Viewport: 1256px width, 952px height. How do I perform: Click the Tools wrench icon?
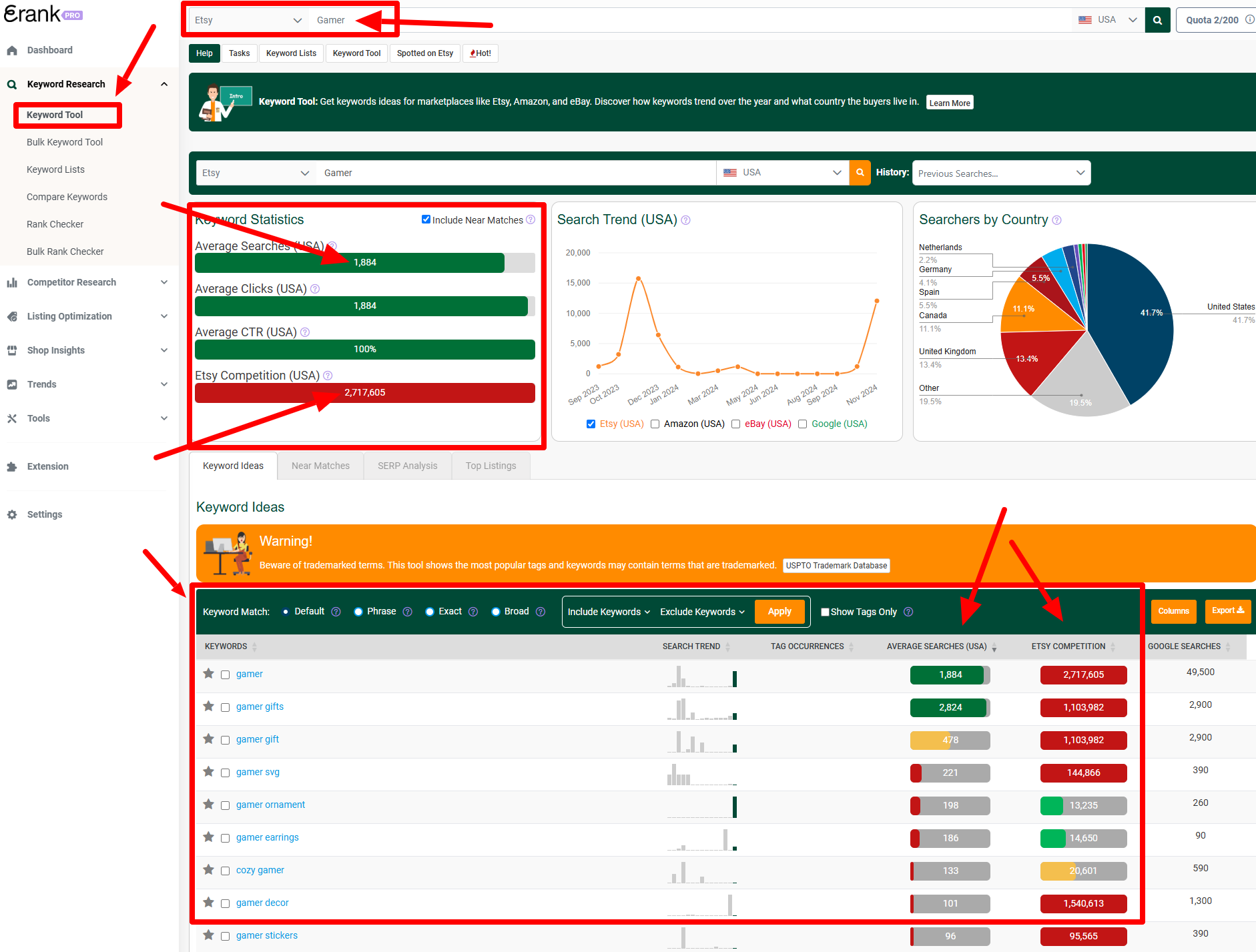(12, 419)
